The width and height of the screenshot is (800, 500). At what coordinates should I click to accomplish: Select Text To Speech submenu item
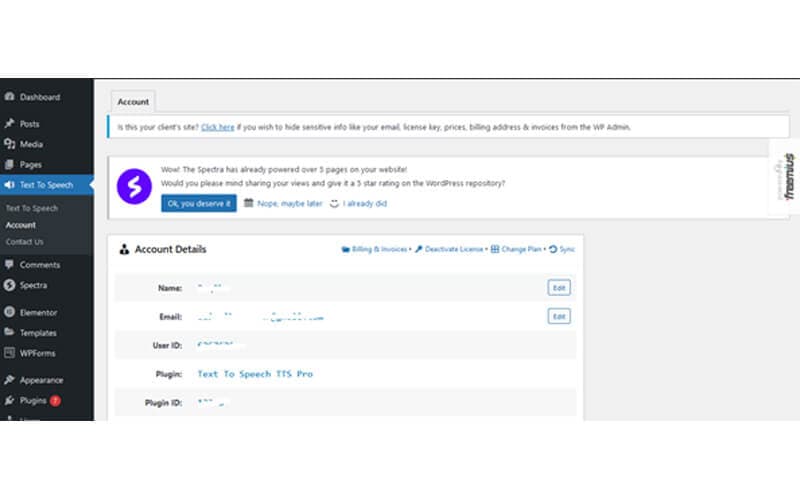point(32,208)
